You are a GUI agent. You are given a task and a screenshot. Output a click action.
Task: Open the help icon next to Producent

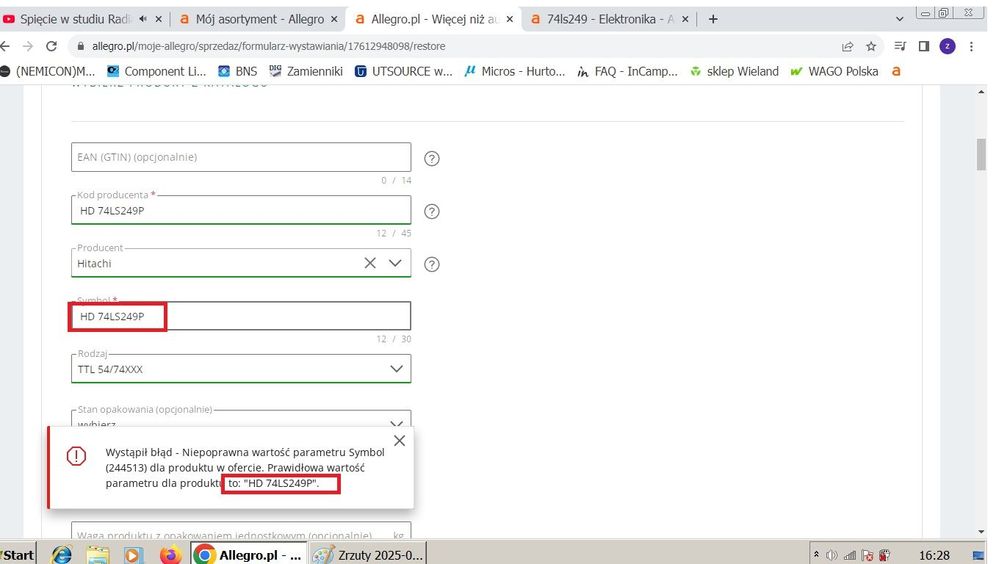432,264
